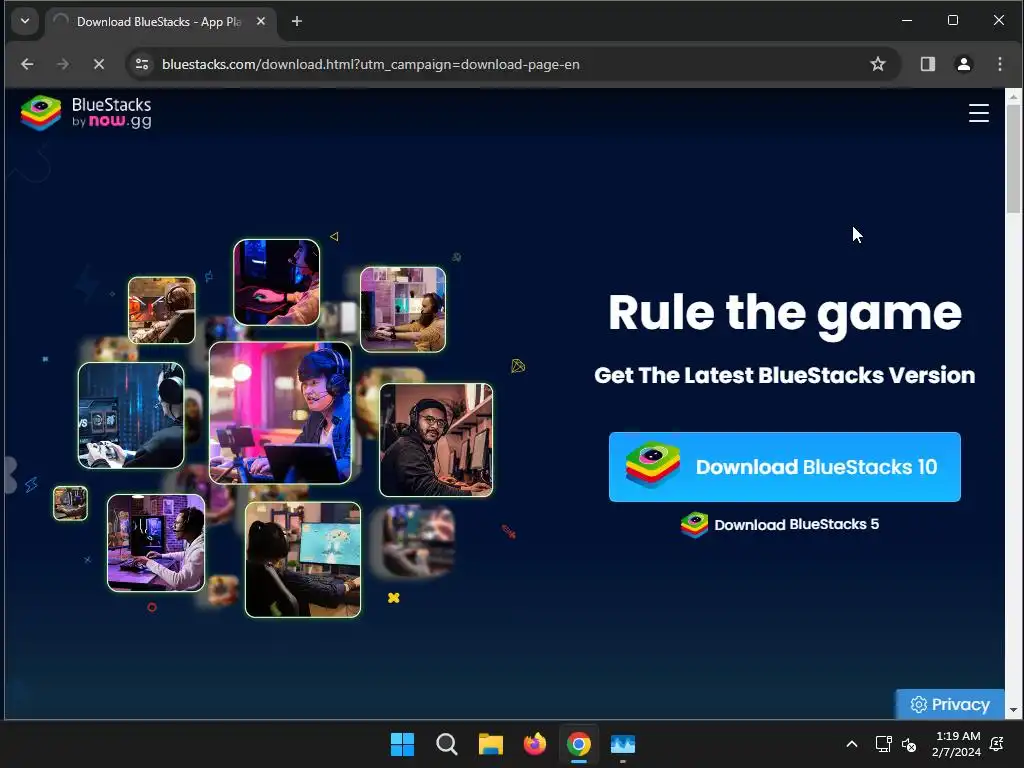Click the Chrome taskbar icon
Image resolution: width=1024 pixels, height=768 pixels.
[x=579, y=744]
